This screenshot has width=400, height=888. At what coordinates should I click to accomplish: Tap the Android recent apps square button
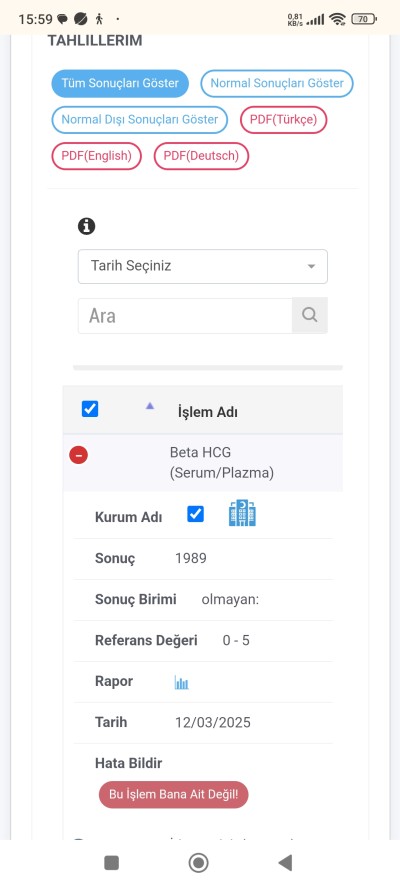point(112,863)
